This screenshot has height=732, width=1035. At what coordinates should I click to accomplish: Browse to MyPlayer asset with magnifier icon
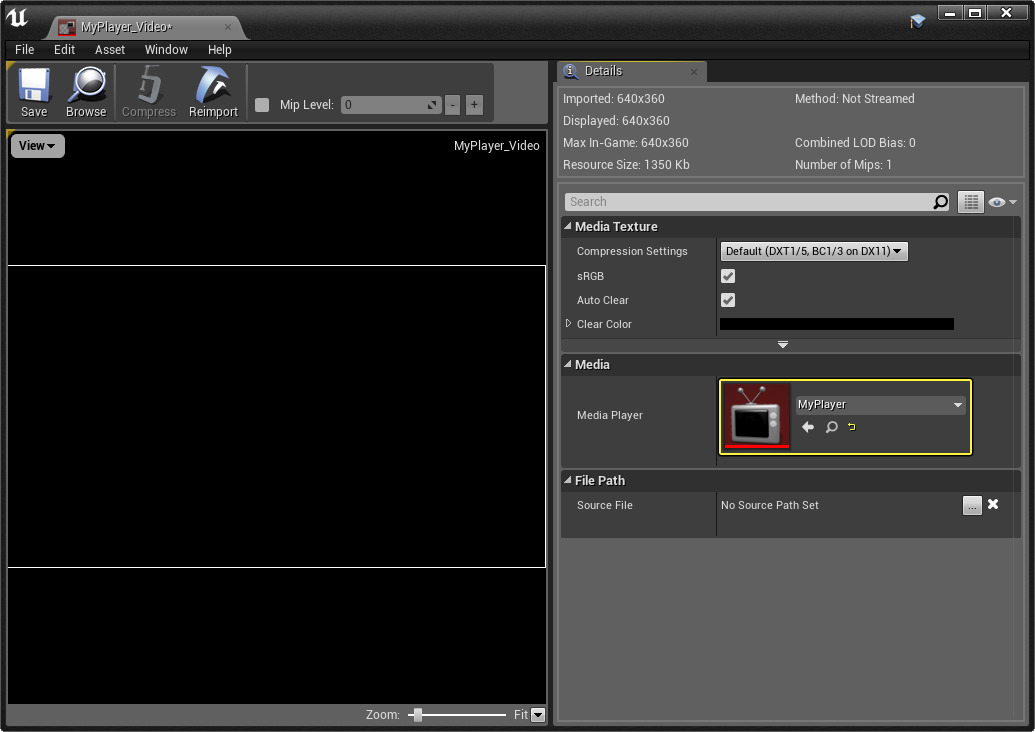[831, 427]
